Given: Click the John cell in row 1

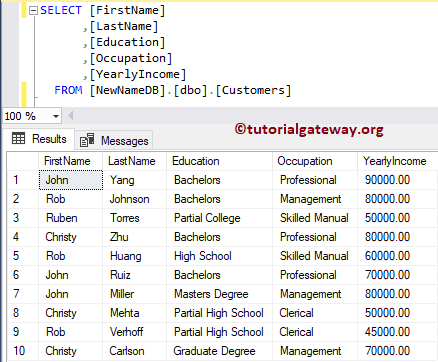Looking at the screenshot, I should (71, 180).
